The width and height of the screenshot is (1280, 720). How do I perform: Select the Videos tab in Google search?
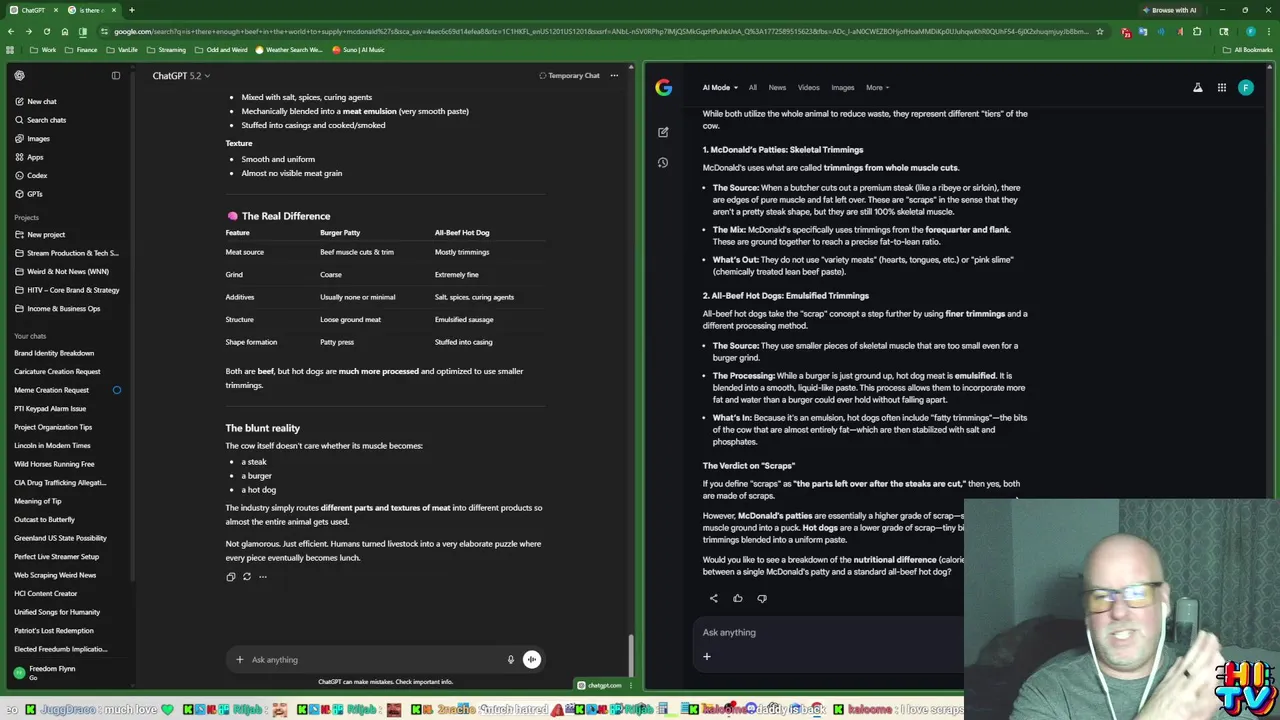point(808,88)
